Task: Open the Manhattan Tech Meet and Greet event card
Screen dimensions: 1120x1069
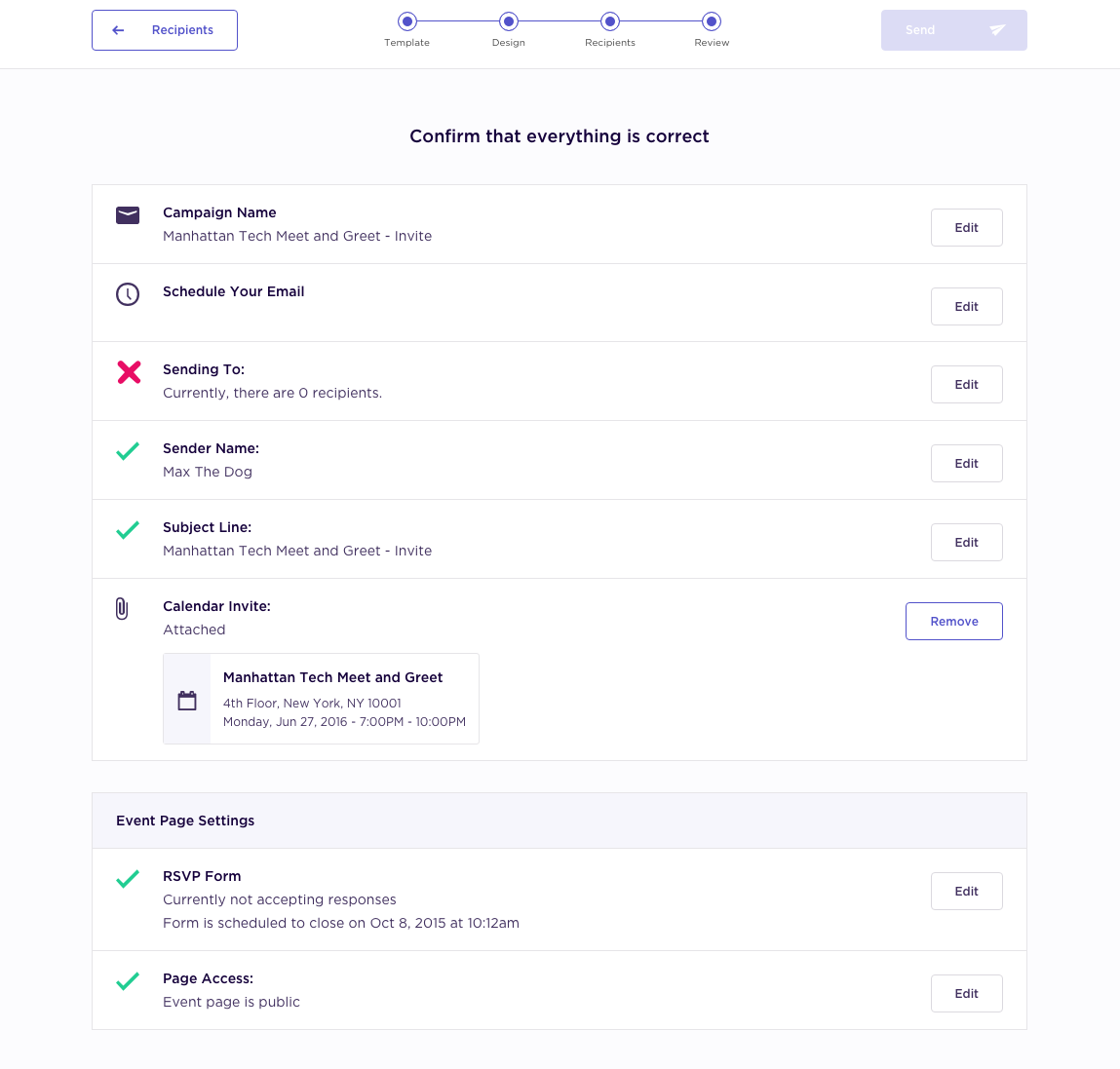Action: click(x=321, y=699)
